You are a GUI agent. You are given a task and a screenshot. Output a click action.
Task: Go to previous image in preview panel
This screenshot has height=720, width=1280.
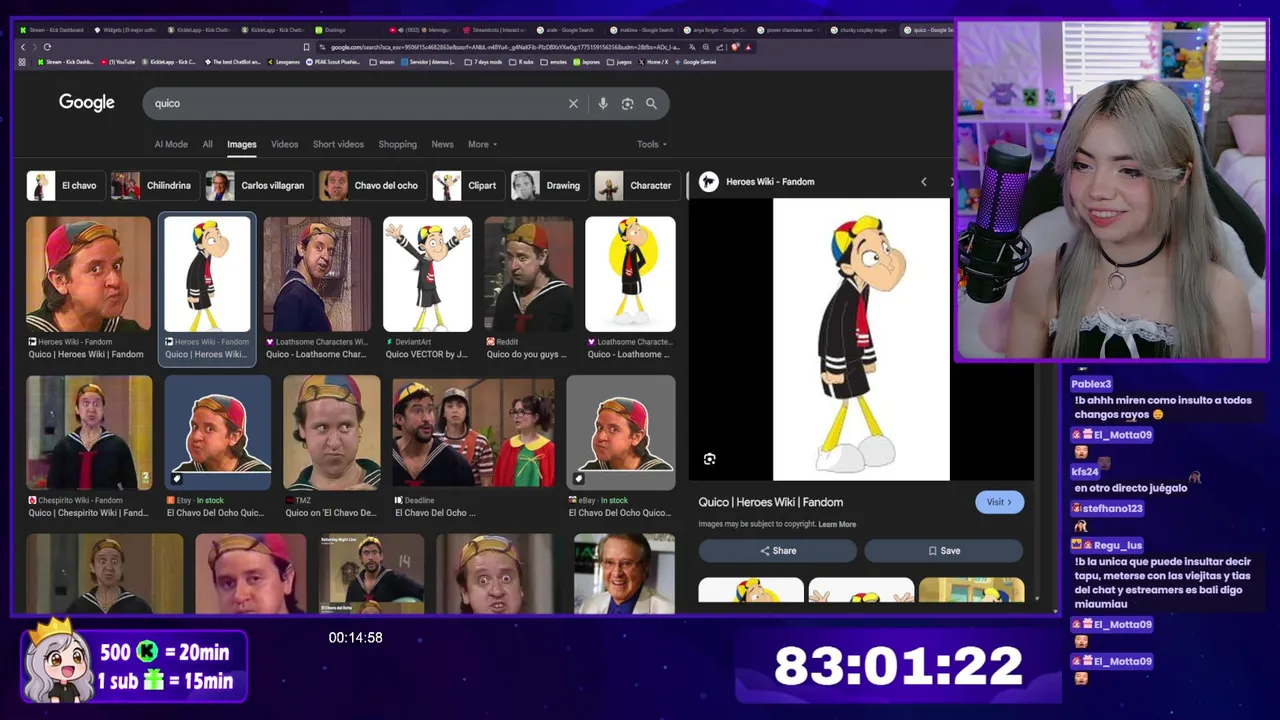(x=923, y=182)
